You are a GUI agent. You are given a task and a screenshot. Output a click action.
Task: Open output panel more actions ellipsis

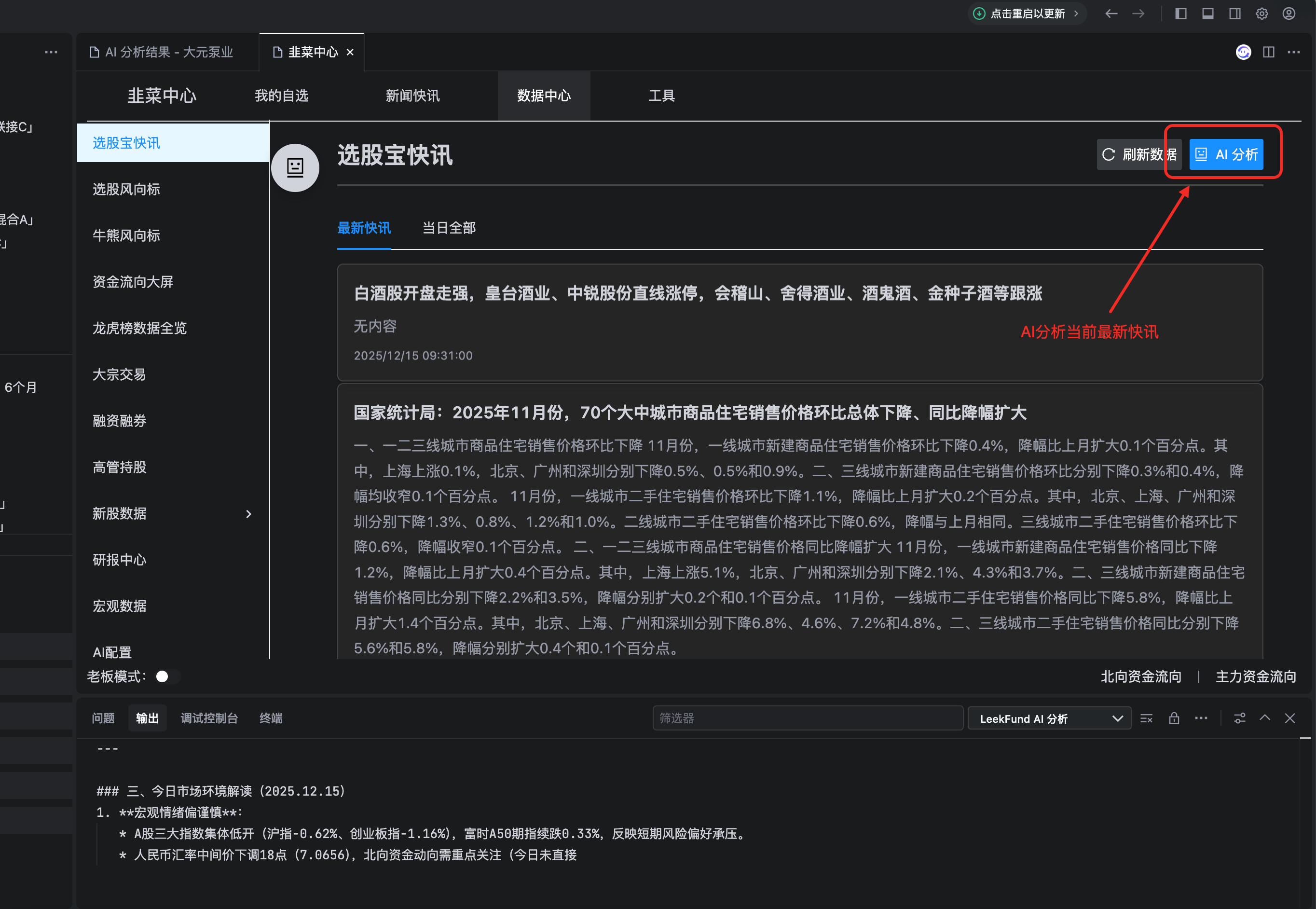point(1201,718)
